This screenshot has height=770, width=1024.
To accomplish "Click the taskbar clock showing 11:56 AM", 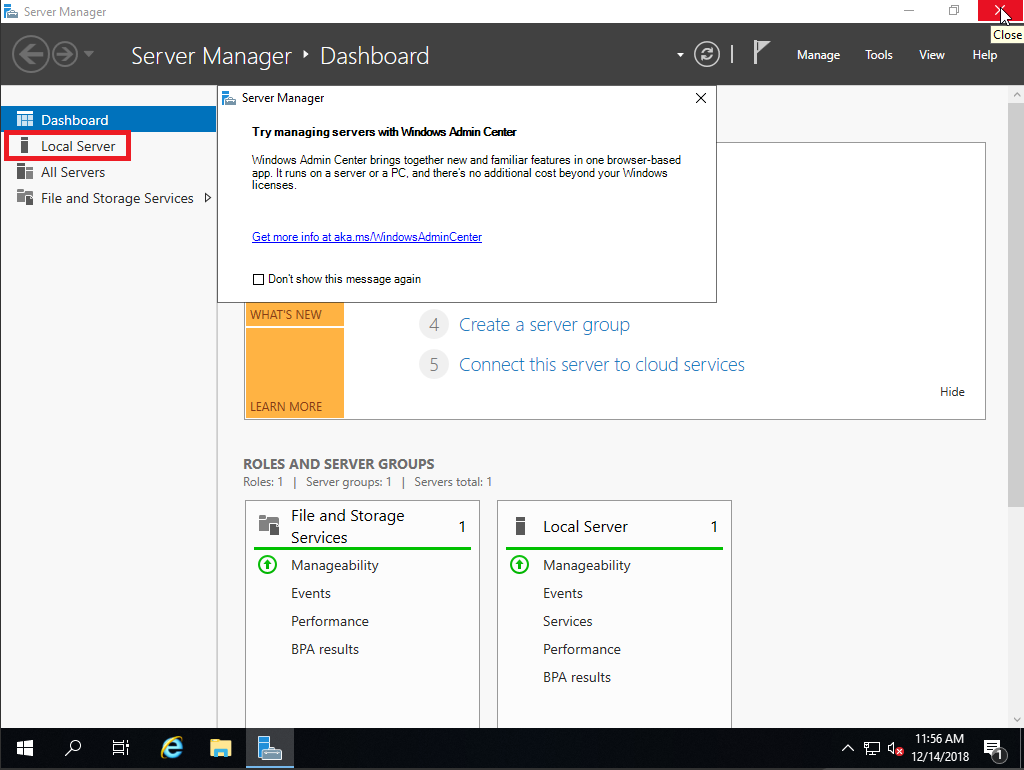I will pos(940,748).
